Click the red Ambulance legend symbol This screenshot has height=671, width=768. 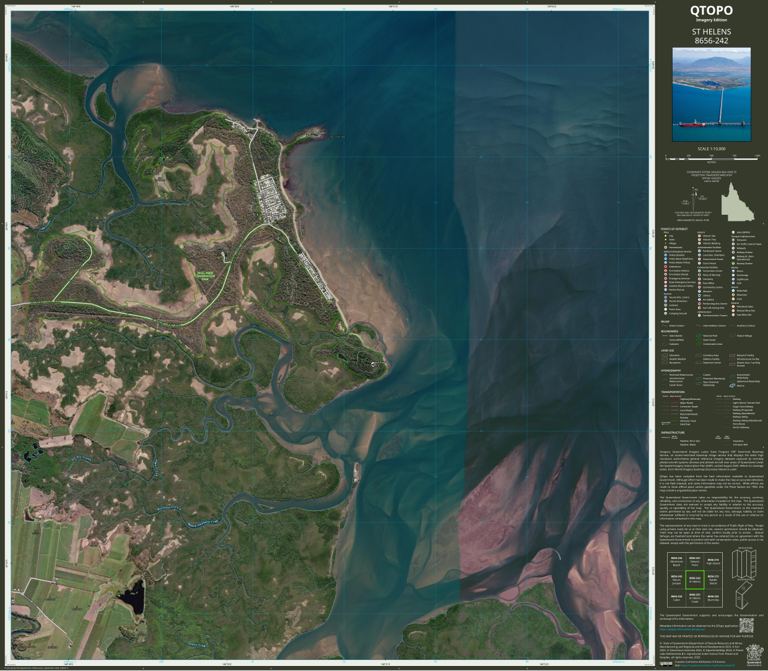[666, 266]
